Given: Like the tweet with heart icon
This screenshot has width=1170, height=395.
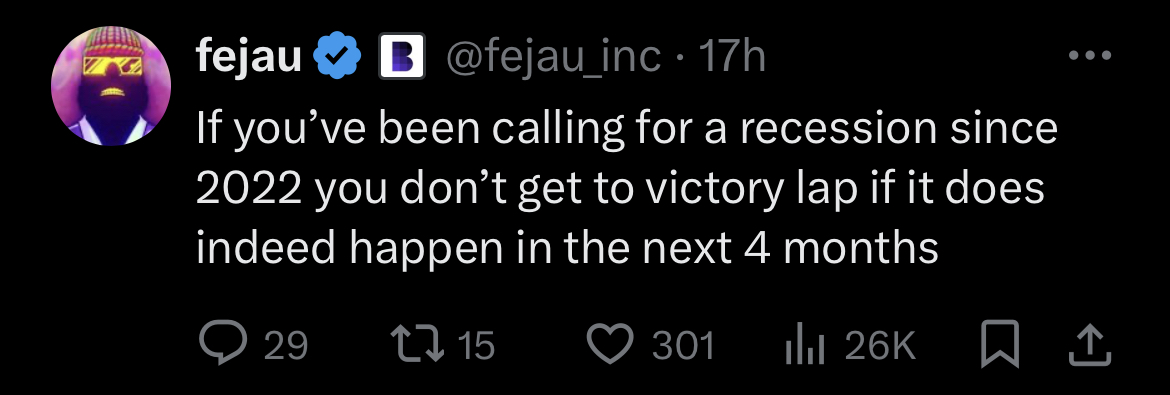Looking at the screenshot, I should point(611,345).
